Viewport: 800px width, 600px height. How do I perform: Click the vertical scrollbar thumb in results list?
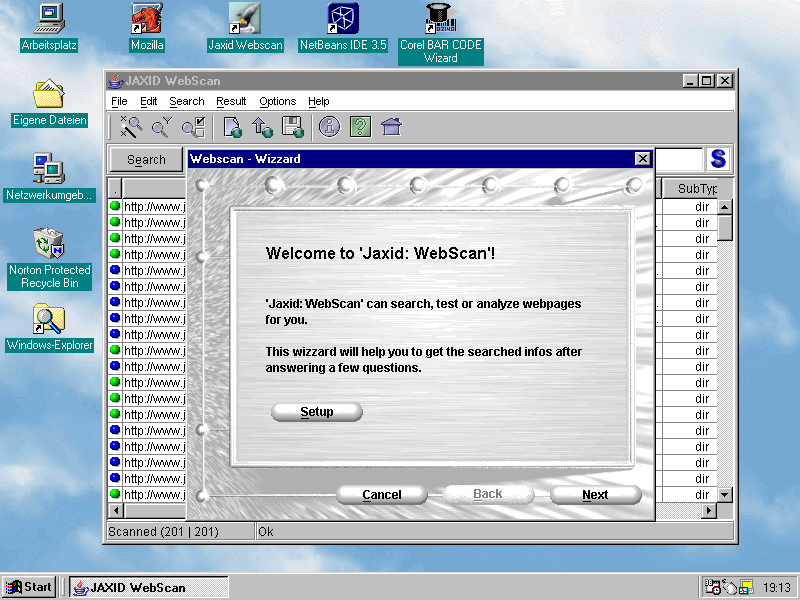[x=724, y=228]
